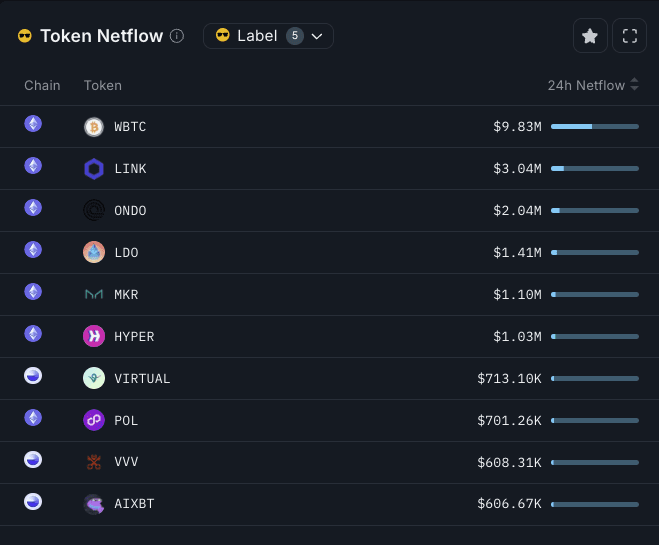This screenshot has width=659, height=545.
Task: Open the VVV token link
Action: 127,463
